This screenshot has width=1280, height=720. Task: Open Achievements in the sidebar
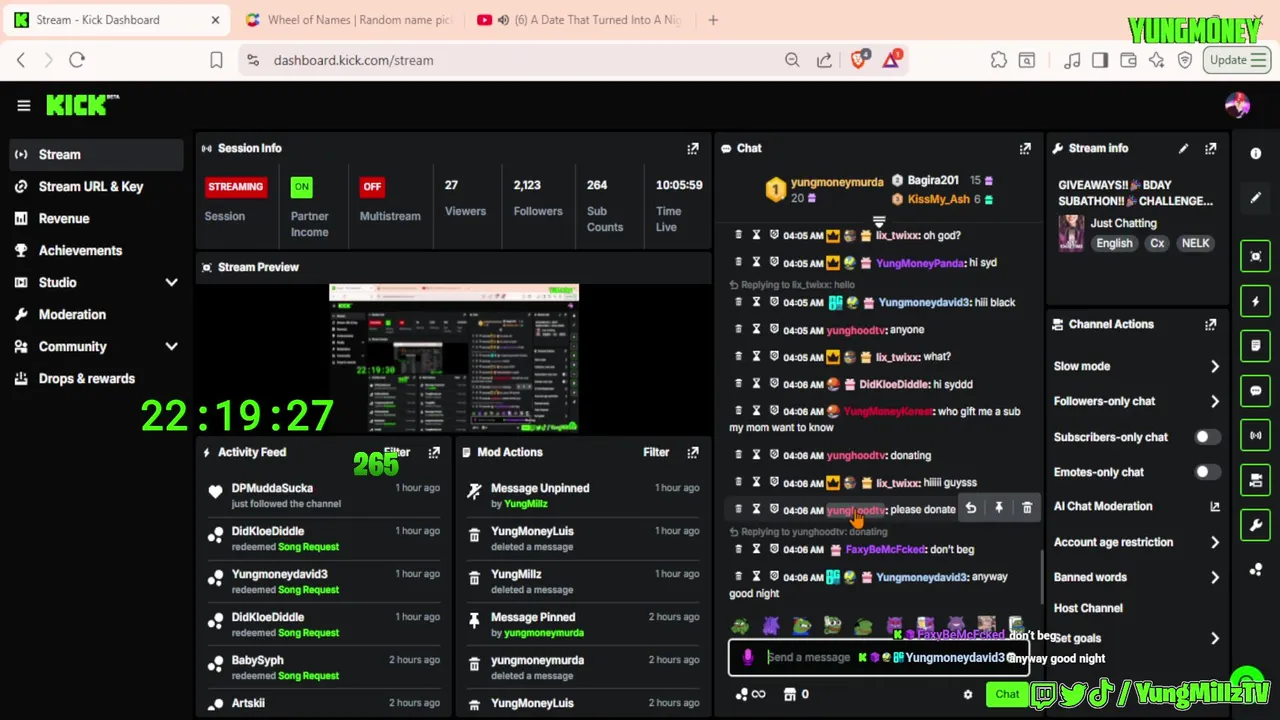click(x=96, y=250)
